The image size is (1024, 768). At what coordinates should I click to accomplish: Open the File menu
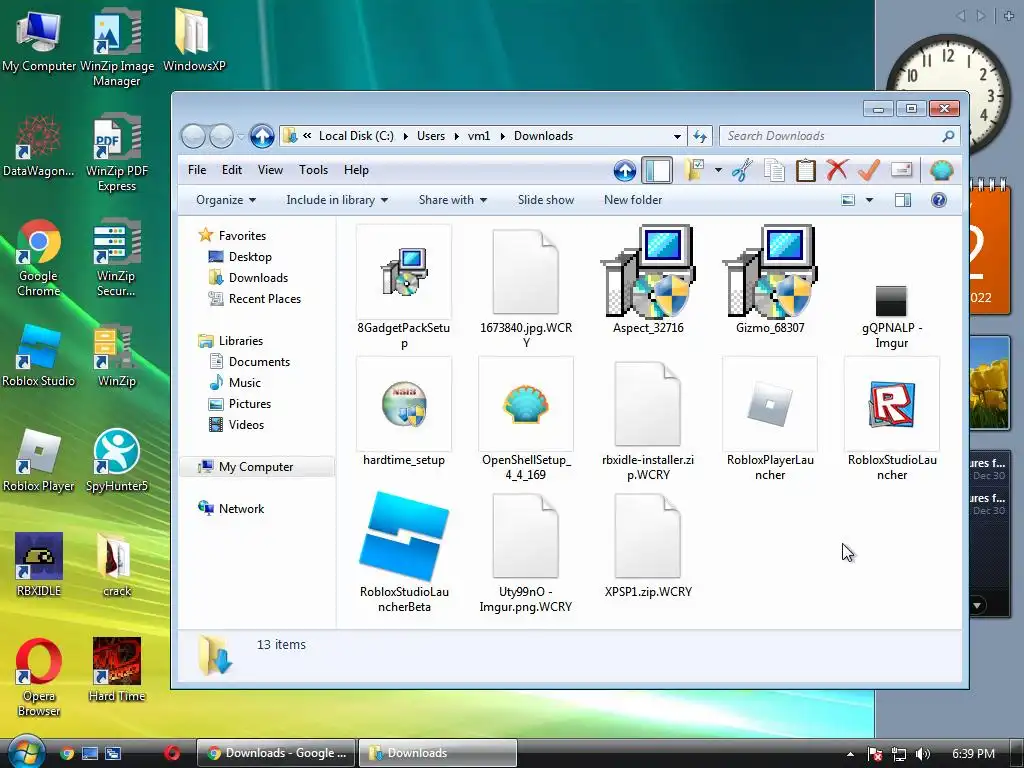pos(197,170)
